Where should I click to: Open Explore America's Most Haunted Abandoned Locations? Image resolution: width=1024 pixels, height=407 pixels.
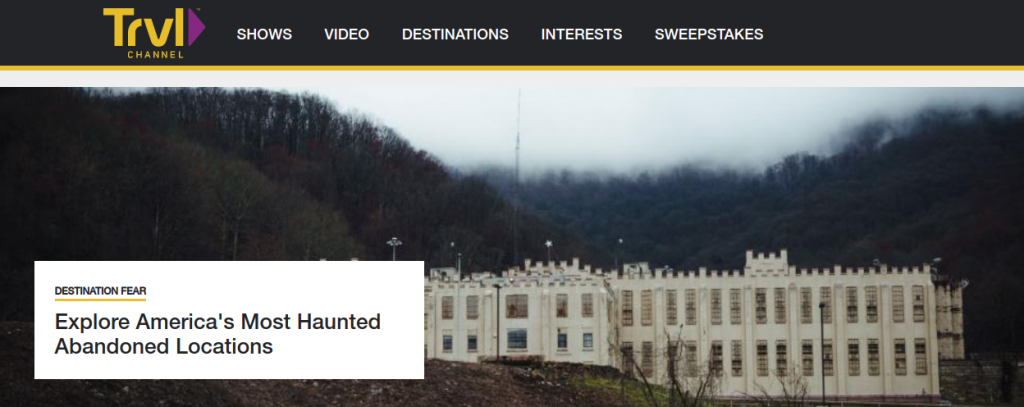[217, 334]
